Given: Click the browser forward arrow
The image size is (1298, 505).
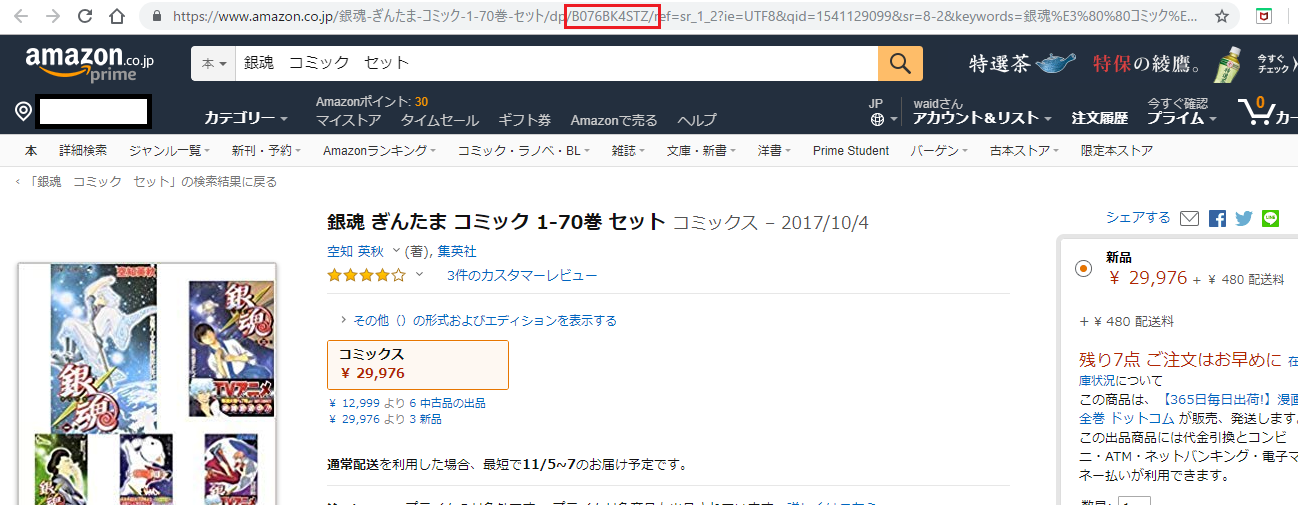Looking at the screenshot, I should [x=54, y=16].
